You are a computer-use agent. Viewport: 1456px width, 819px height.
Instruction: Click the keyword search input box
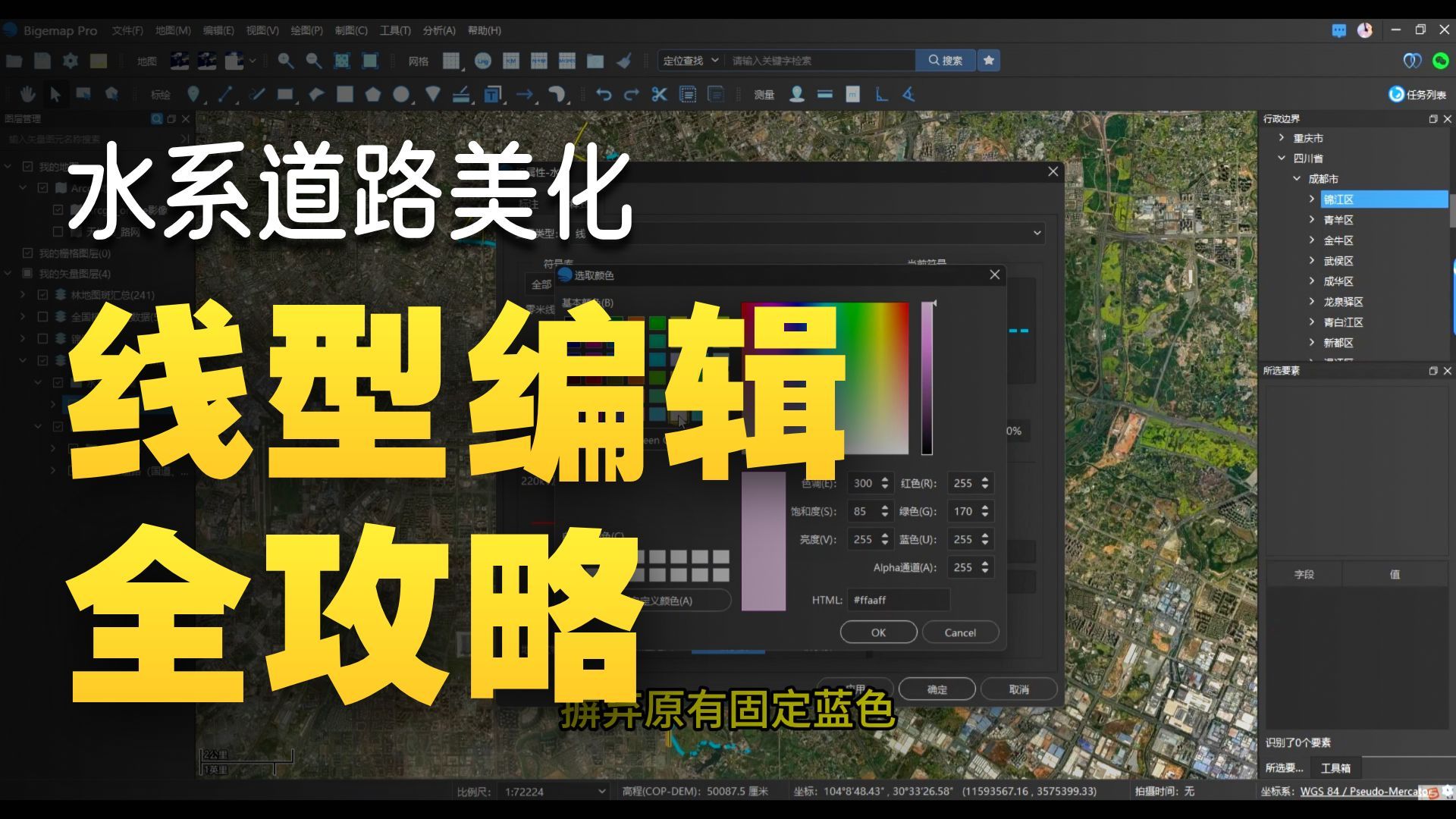(821, 61)
